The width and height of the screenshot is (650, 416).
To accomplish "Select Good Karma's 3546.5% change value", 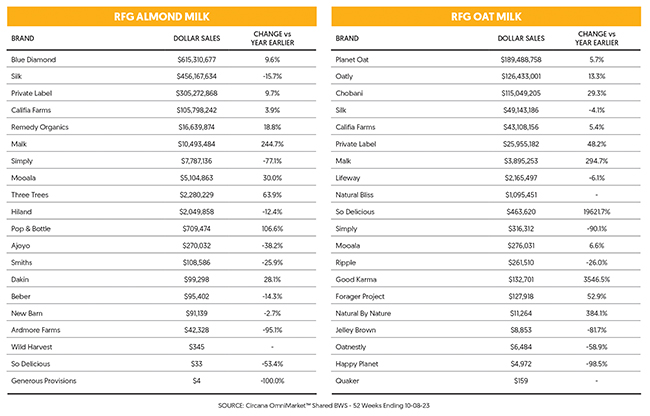I will 597,280.
